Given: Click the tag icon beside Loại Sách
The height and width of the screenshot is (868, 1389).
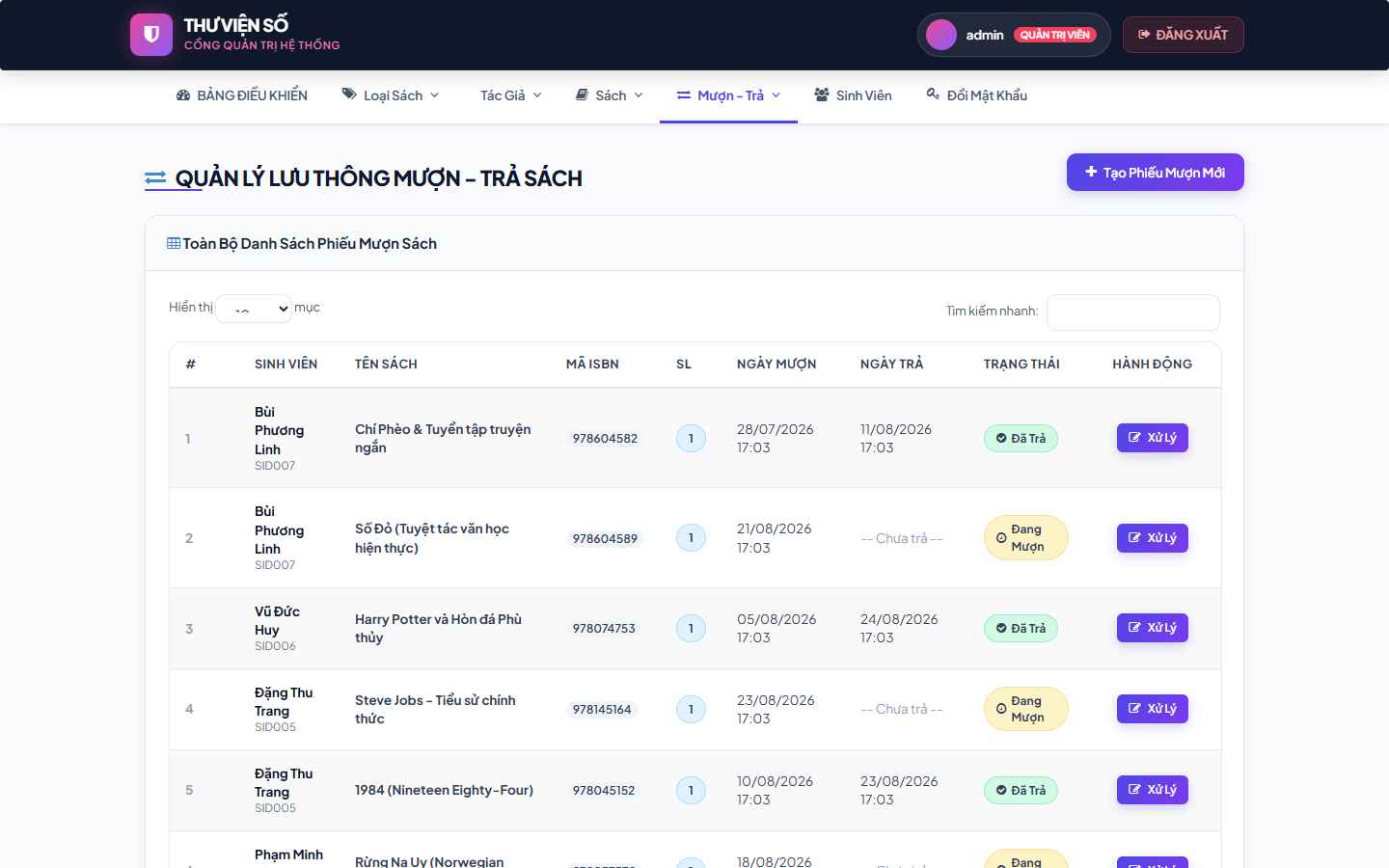Looking at the screenshot, I should point(349,95).
